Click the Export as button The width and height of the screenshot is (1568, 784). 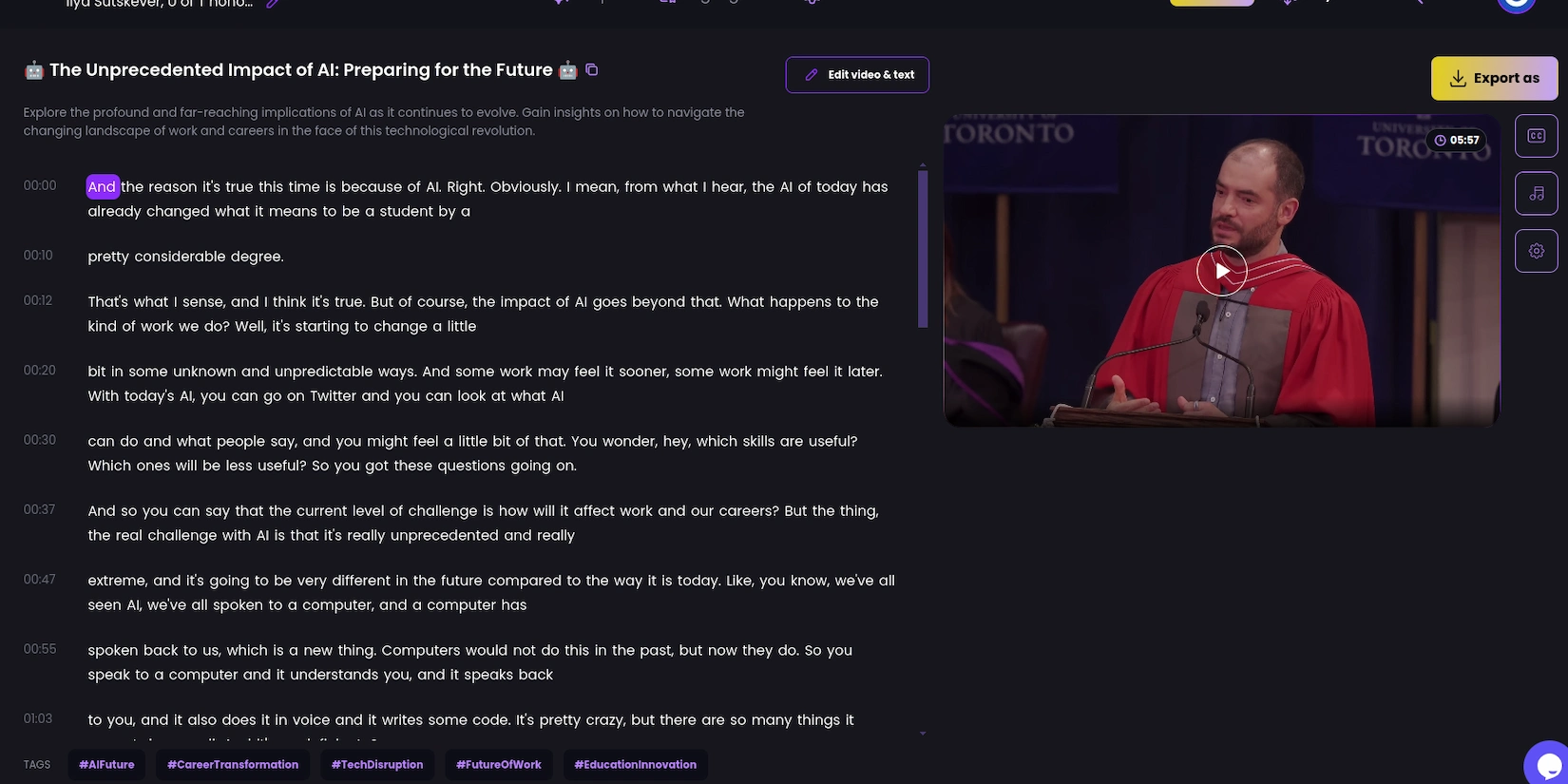[1494, 79]
